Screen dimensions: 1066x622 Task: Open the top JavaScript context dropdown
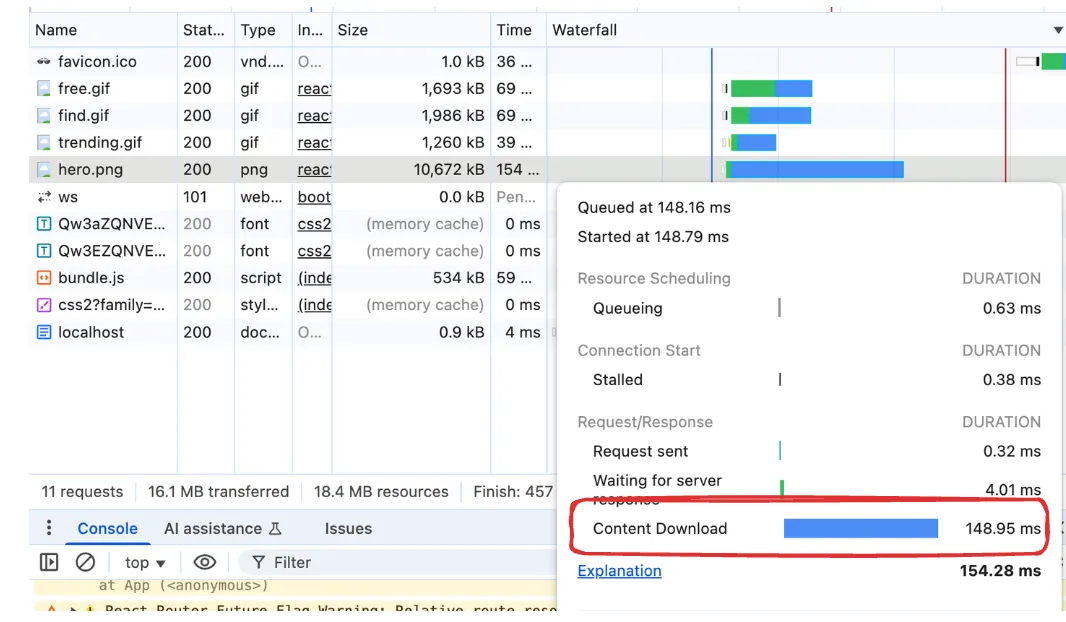(x=145, y=562)
